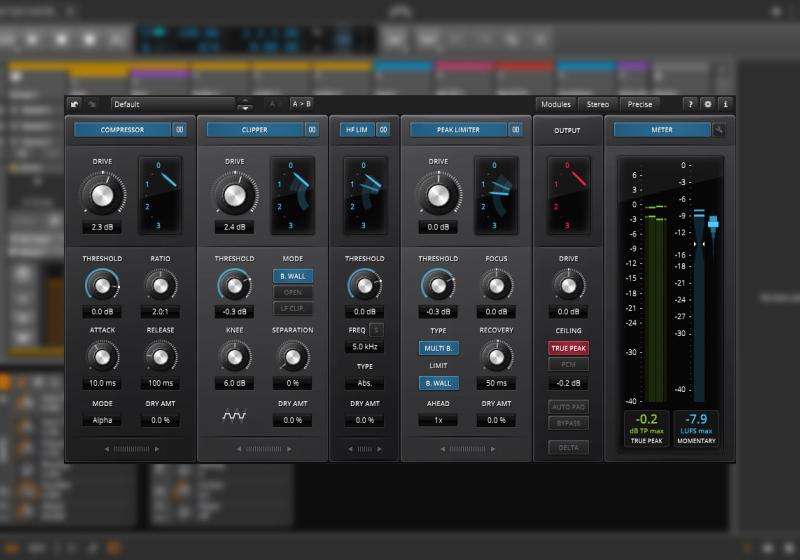Toggle the Compressor module on or off
The height and width of the screenshot is (560, 800).
pos(122,130)
